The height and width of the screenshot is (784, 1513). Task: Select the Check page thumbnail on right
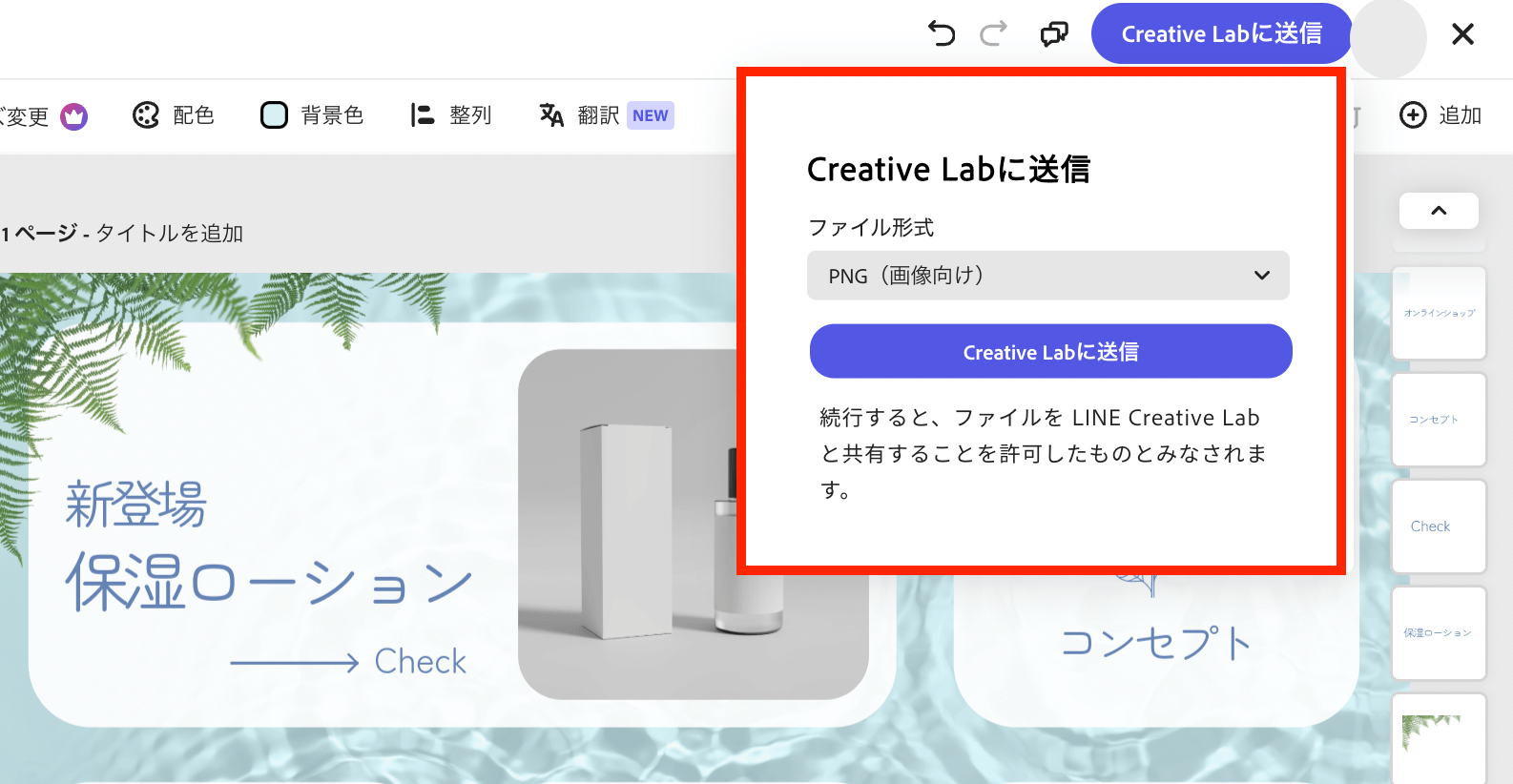(1439, 526)
